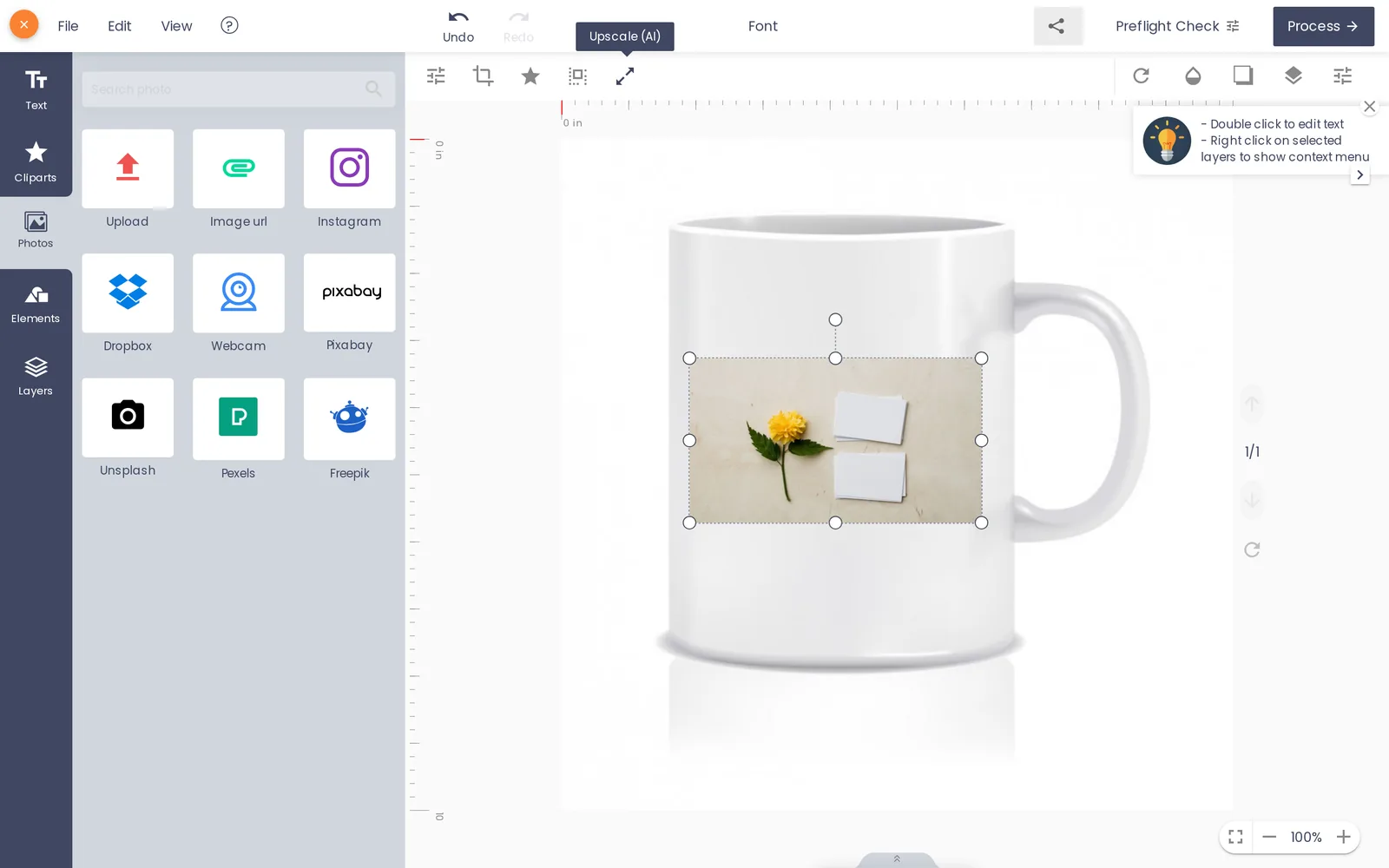1389x868 pixels.
Task: Select Dropbox as photo source
Action: coord(128,293)
